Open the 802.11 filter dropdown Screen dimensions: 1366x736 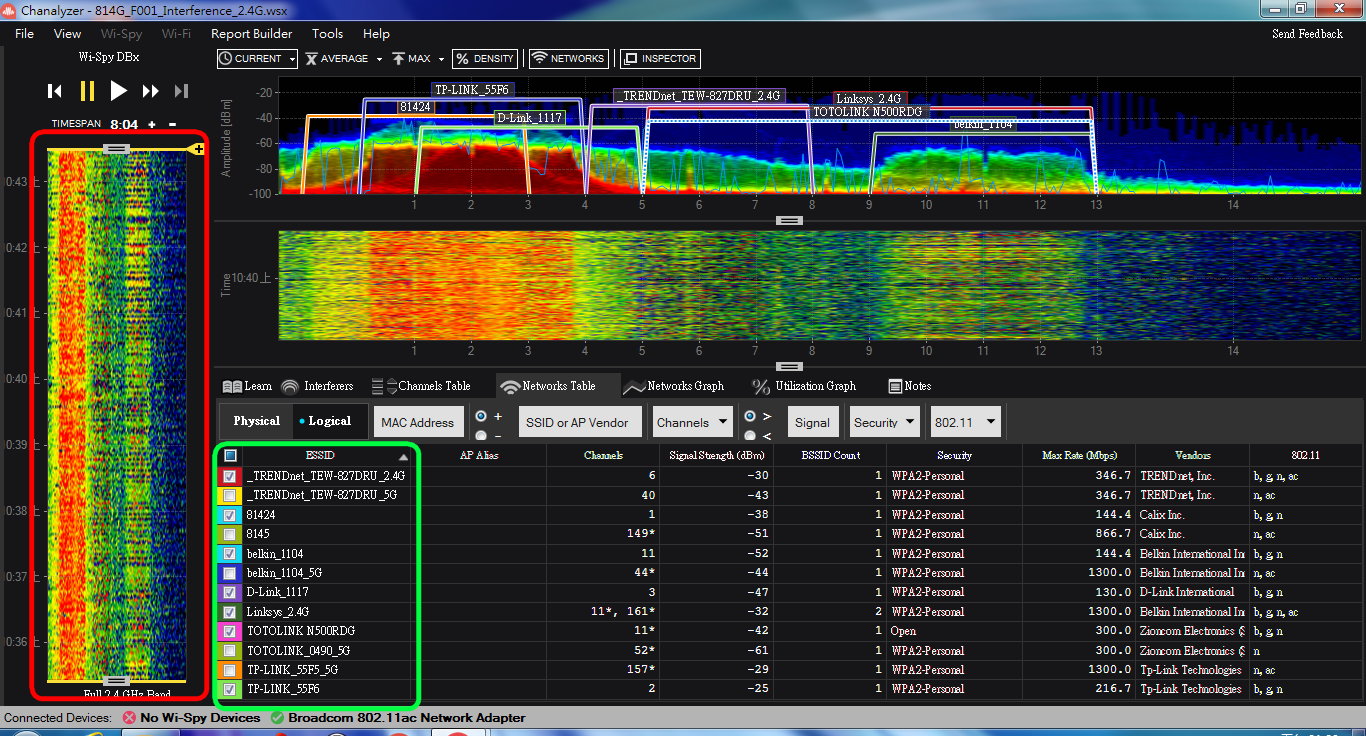tap(964, 423)
